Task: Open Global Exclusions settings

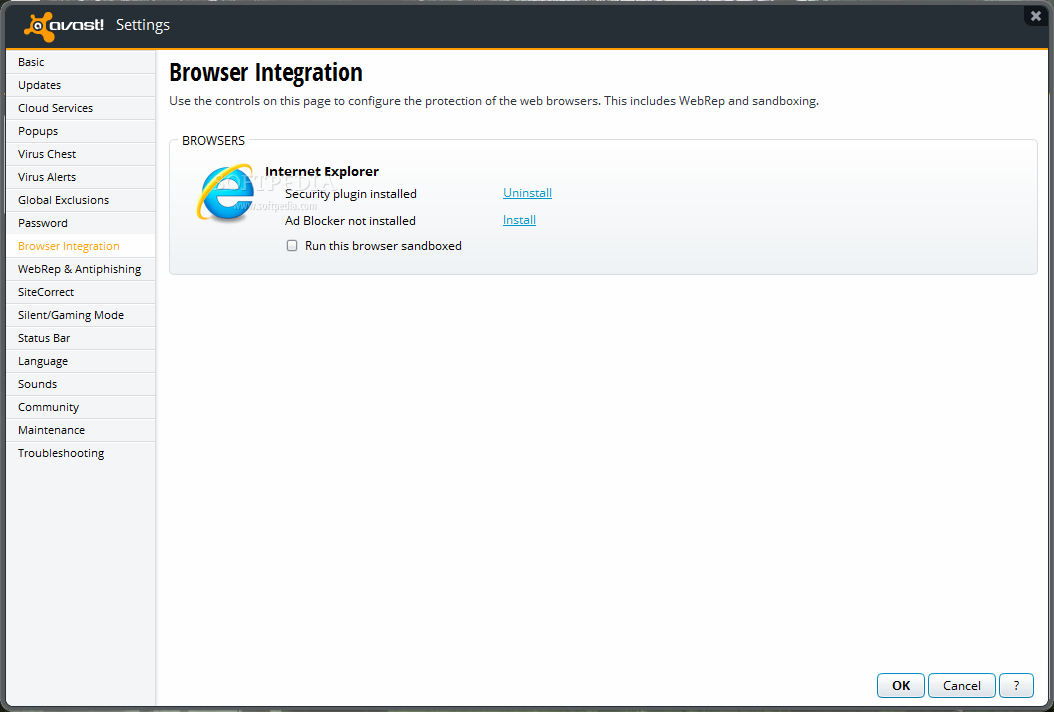Action: pyautogui.click(x=81, y=200)
